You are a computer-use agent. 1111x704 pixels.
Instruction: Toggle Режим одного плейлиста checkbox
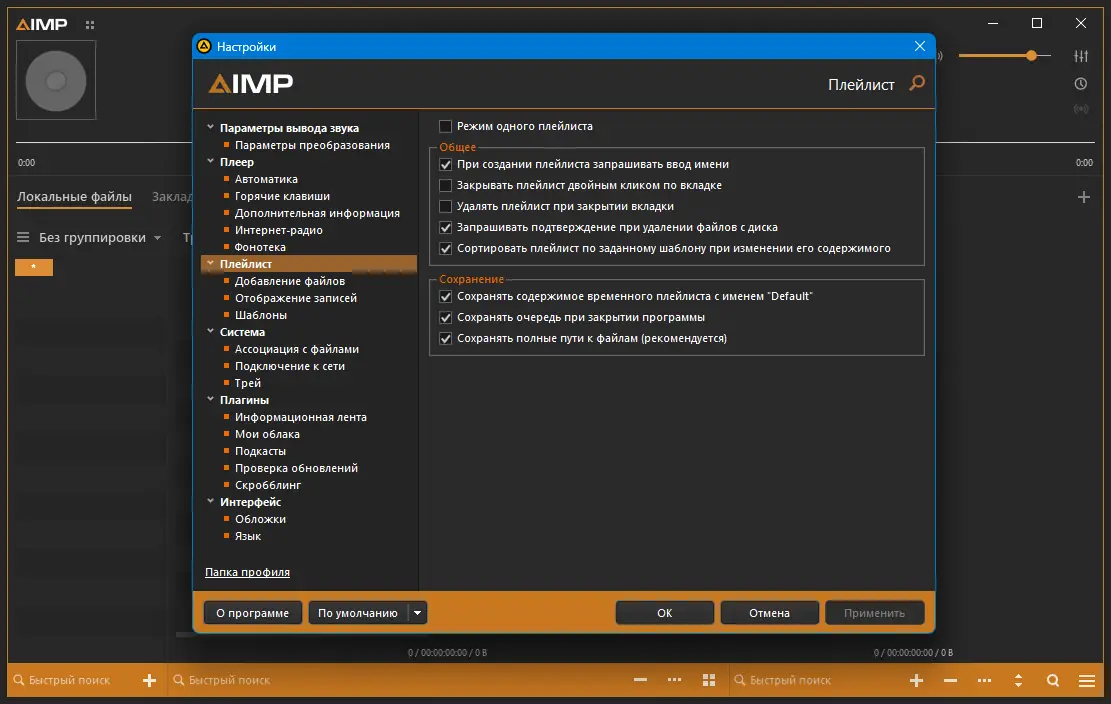tap(445, 126)
